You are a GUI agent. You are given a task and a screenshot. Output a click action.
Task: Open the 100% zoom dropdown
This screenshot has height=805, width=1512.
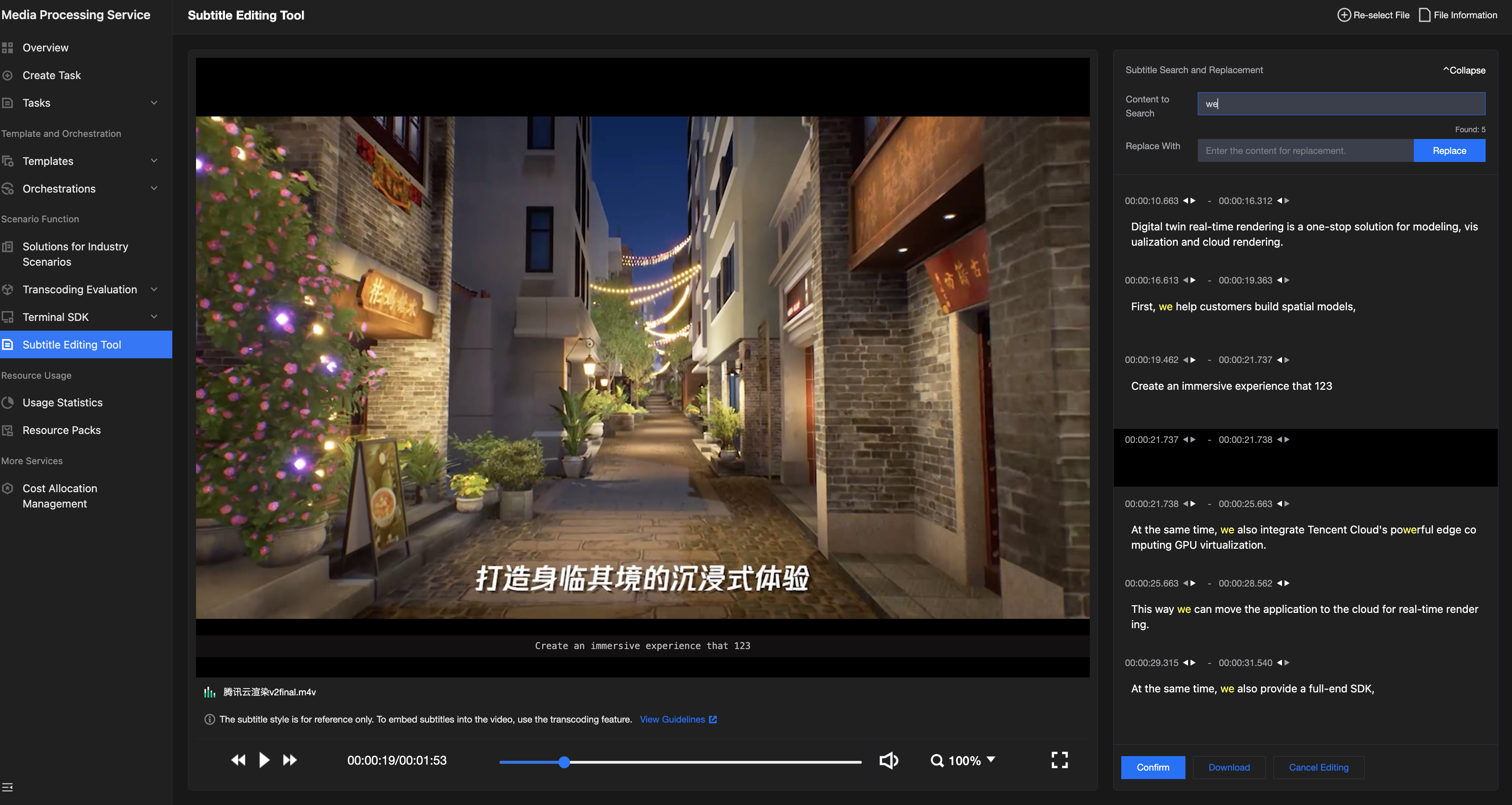point(992,760)
